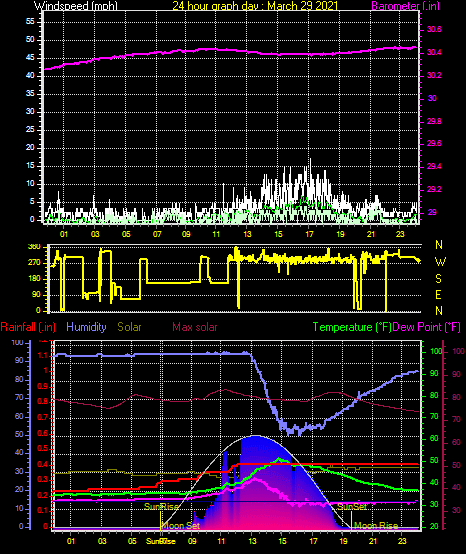Click the 29.8 barometer scale value
This screenshot has height=554, width=466.
434,121
